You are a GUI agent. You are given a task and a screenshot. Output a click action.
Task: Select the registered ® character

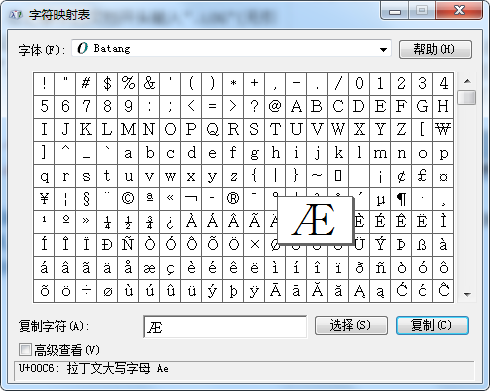coord(233,199)
